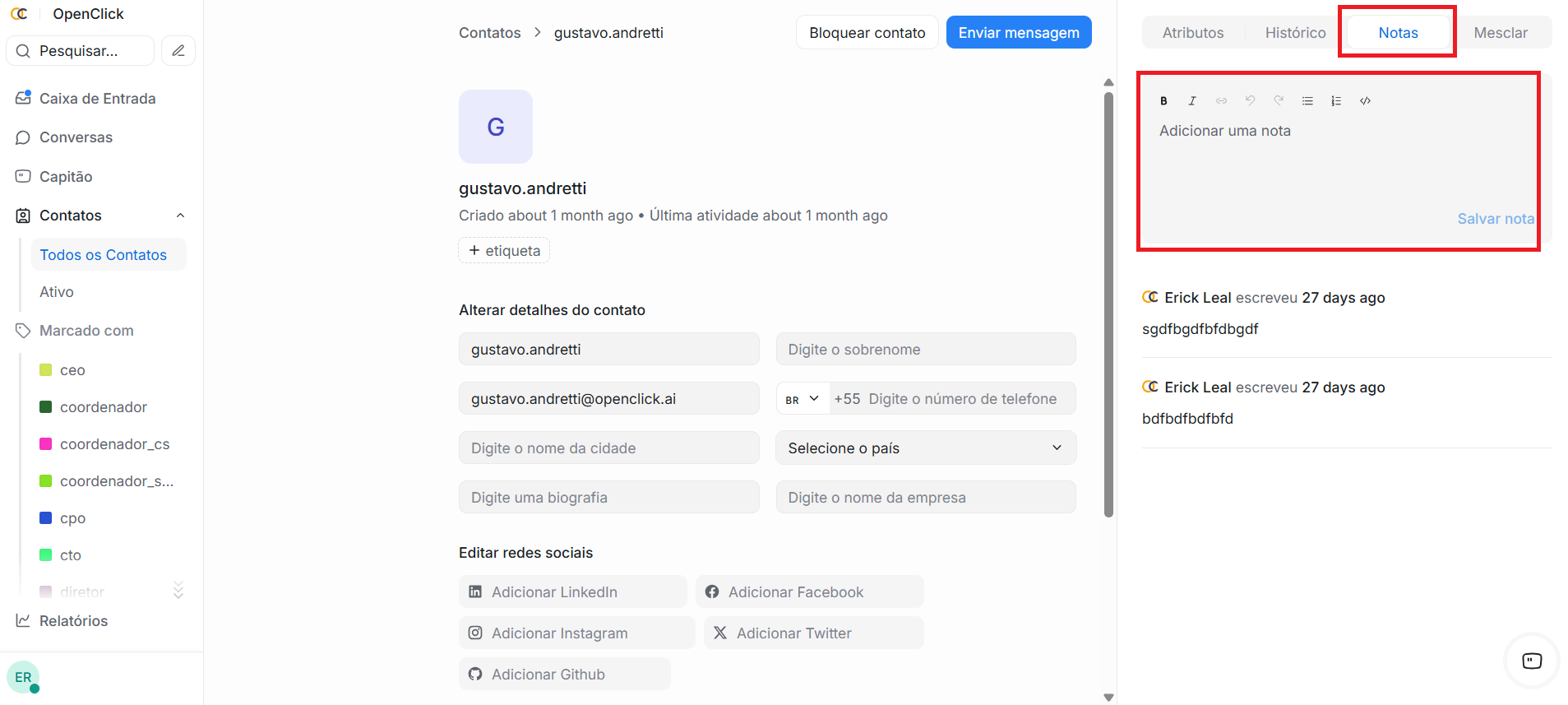
Task: Expand more labels with double chevron
Action: pos(178,591)
